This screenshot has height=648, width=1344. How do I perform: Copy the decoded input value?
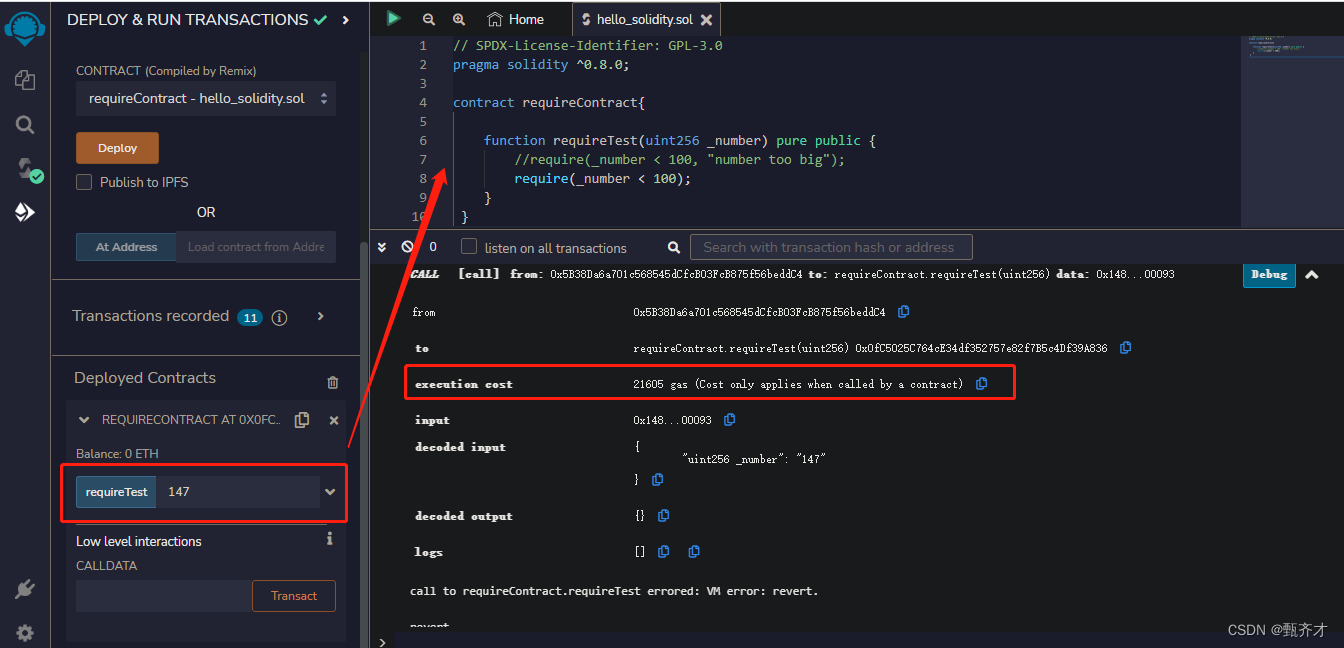tap(657, 480)
